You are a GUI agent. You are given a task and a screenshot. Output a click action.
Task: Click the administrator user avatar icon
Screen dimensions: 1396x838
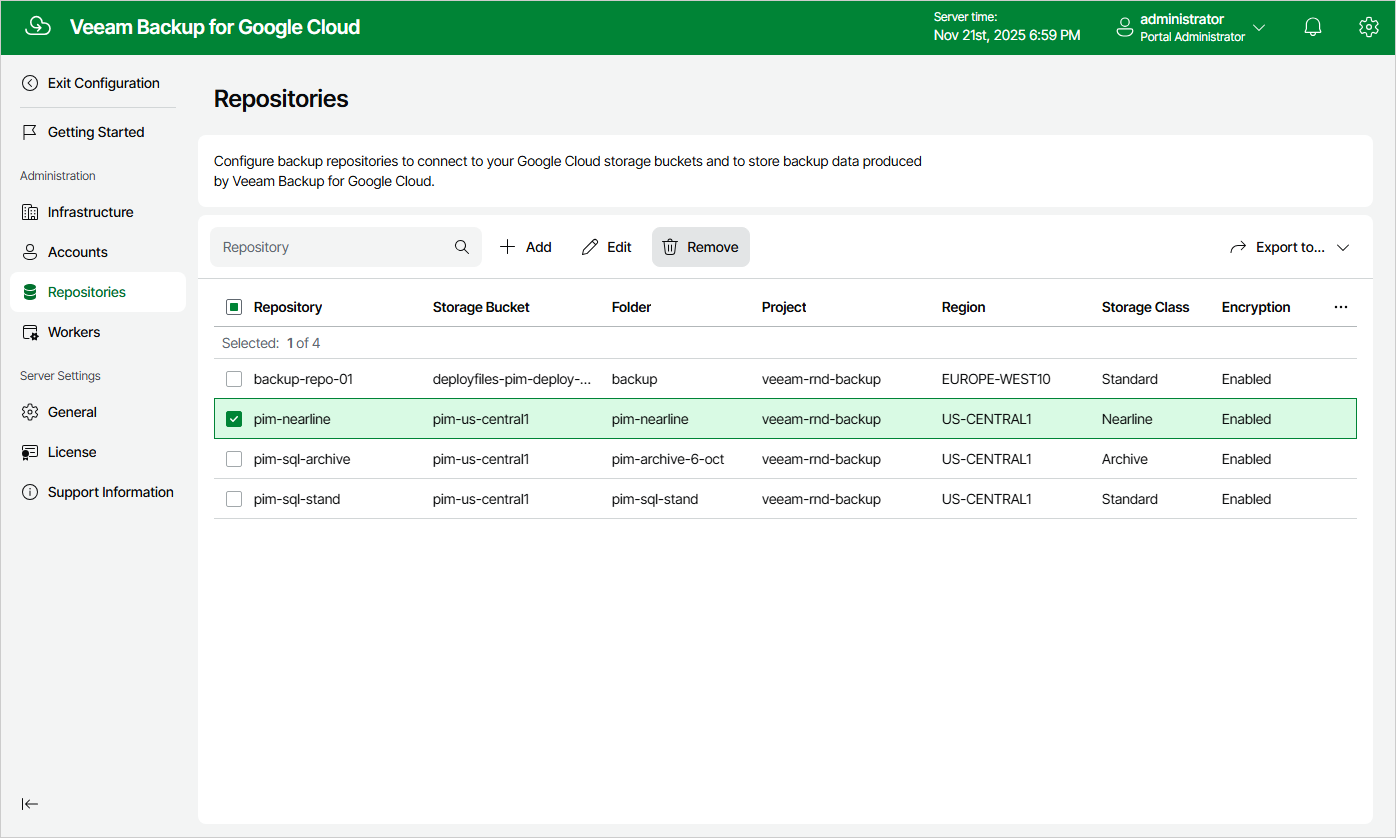coord(1125,27)
